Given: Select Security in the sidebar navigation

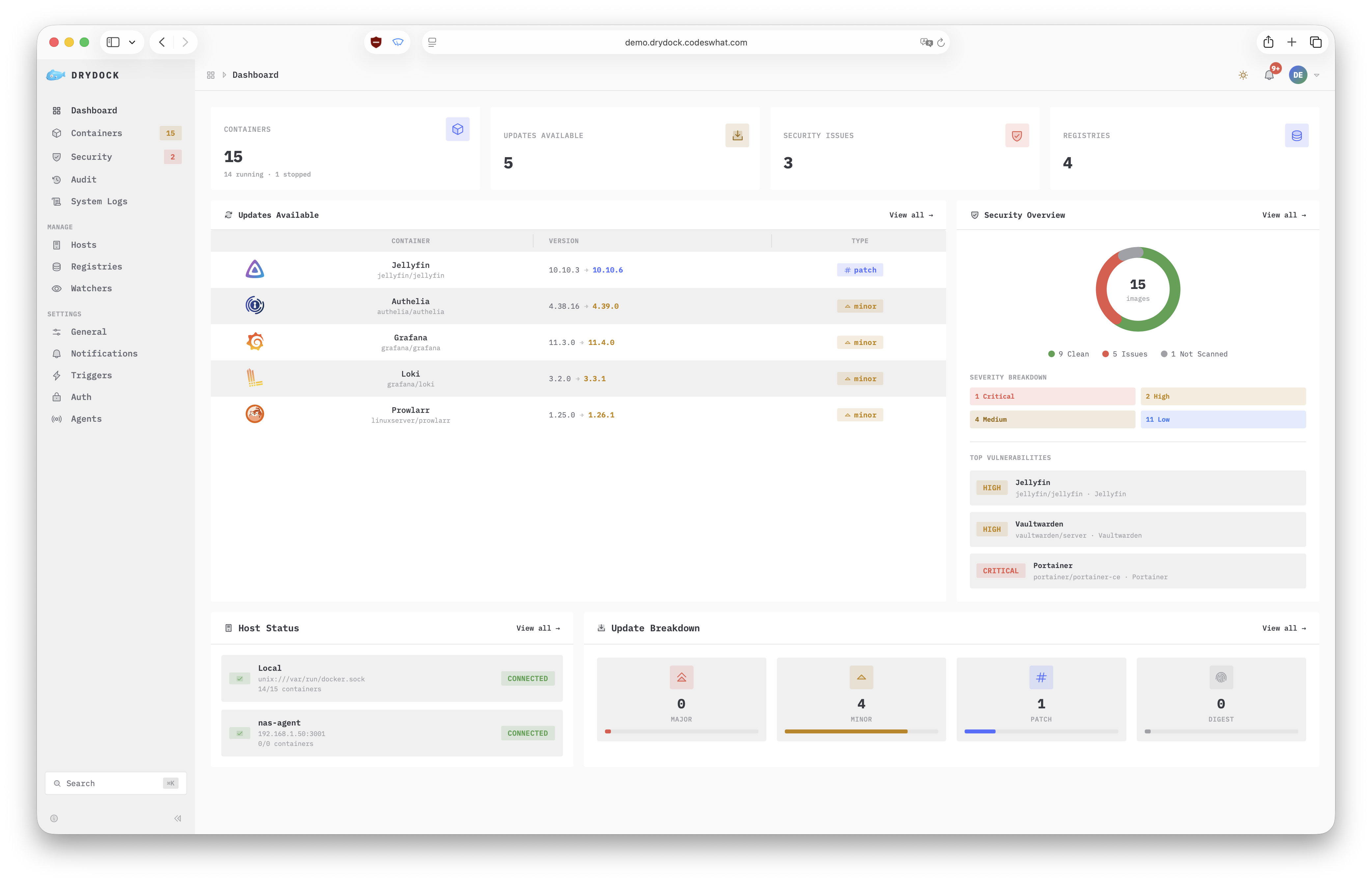Looking at the screenshot, I should click(91, 157).
